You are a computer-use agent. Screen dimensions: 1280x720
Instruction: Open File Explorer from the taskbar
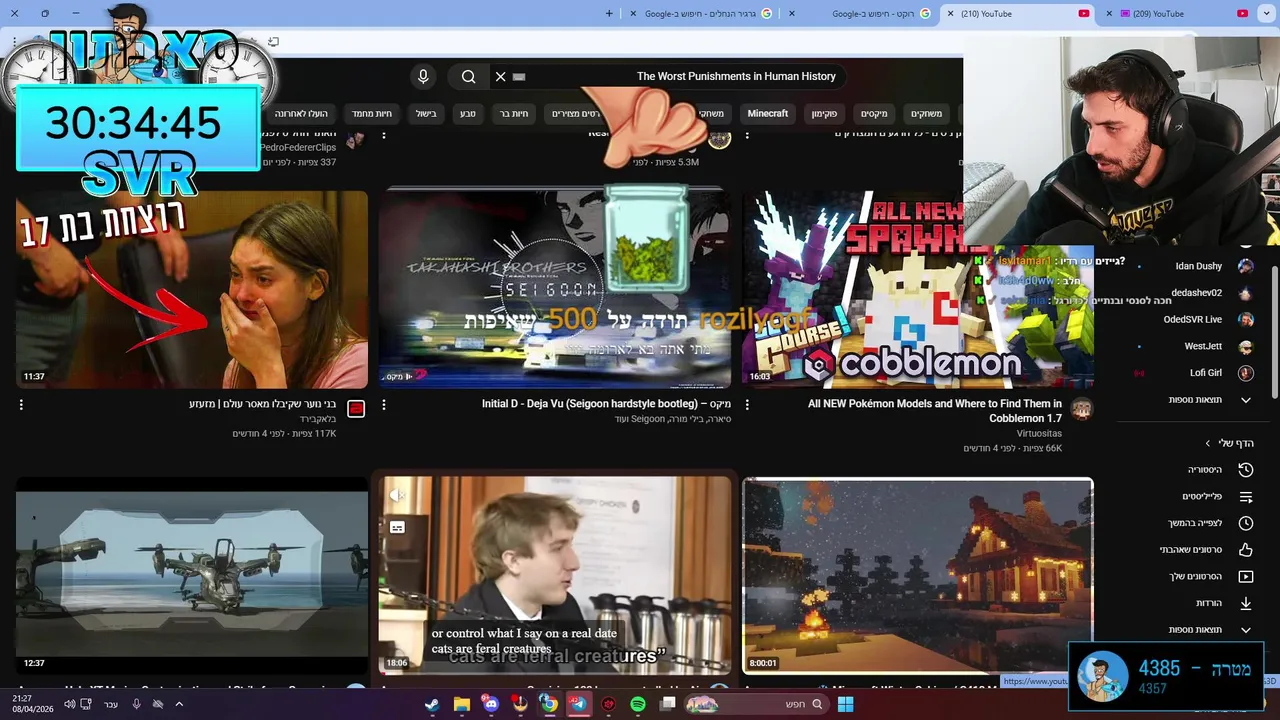click(461, 704)
